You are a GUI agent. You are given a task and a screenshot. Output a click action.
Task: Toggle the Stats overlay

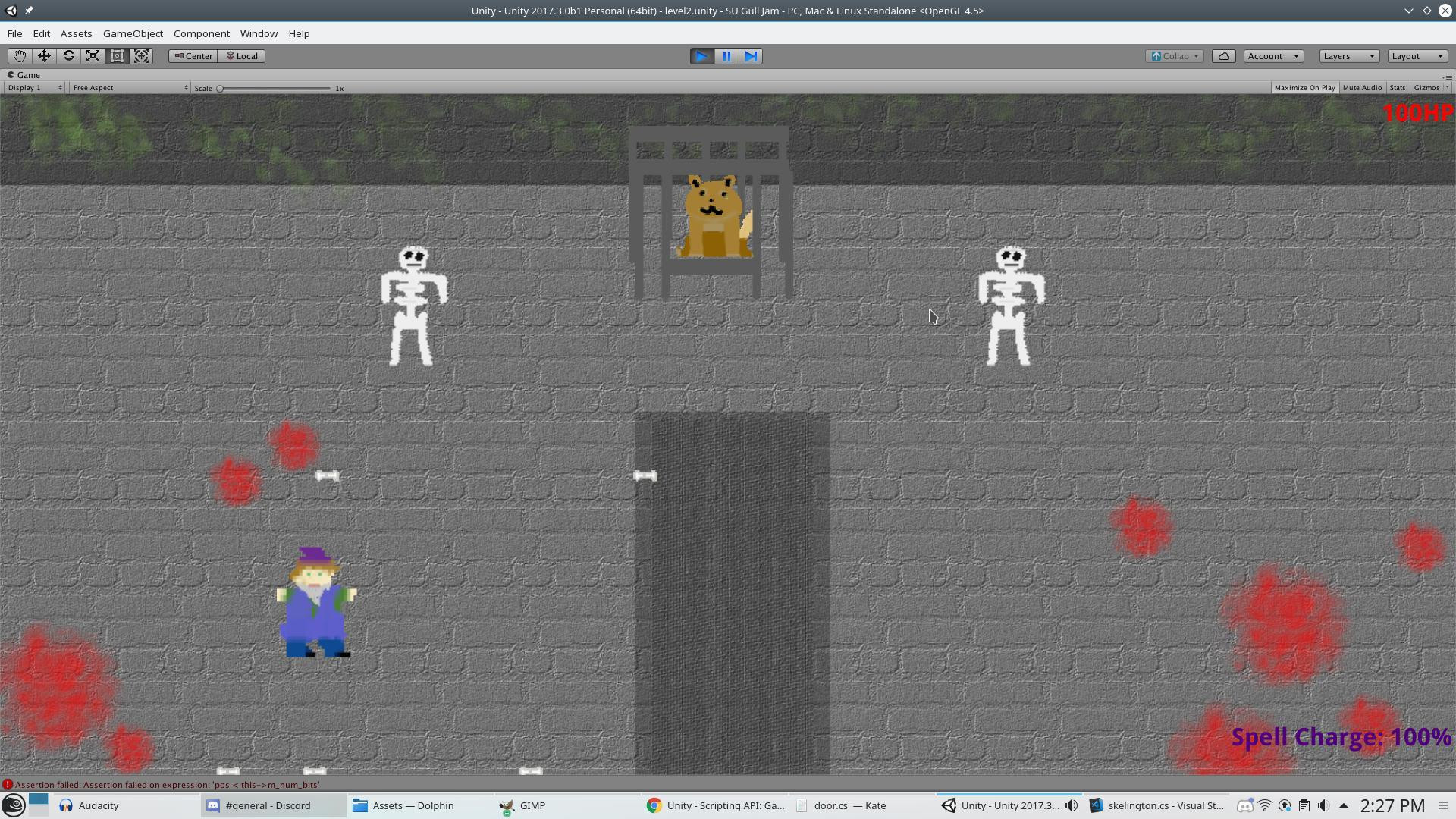tap(1398, 88)
